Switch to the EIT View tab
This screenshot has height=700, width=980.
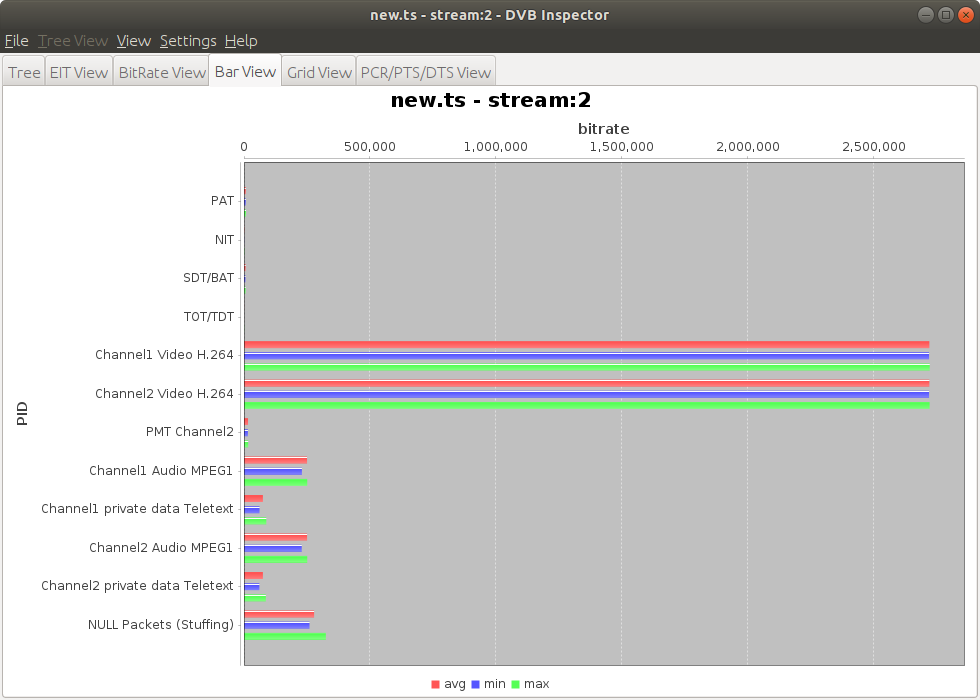point(79,72)
